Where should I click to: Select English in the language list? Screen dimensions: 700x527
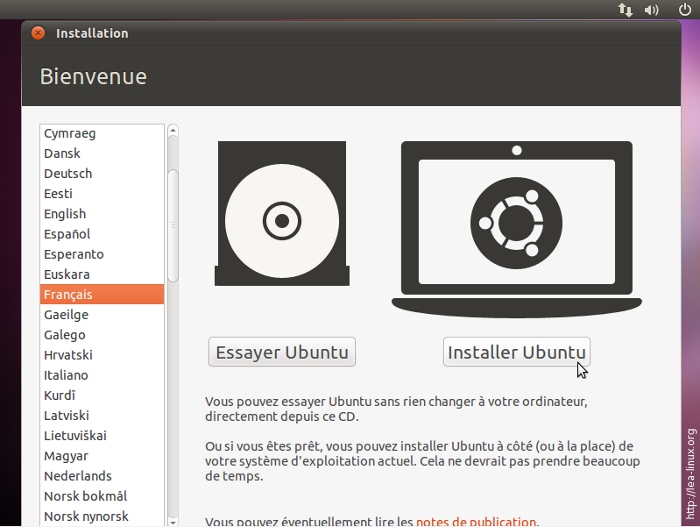65,214
